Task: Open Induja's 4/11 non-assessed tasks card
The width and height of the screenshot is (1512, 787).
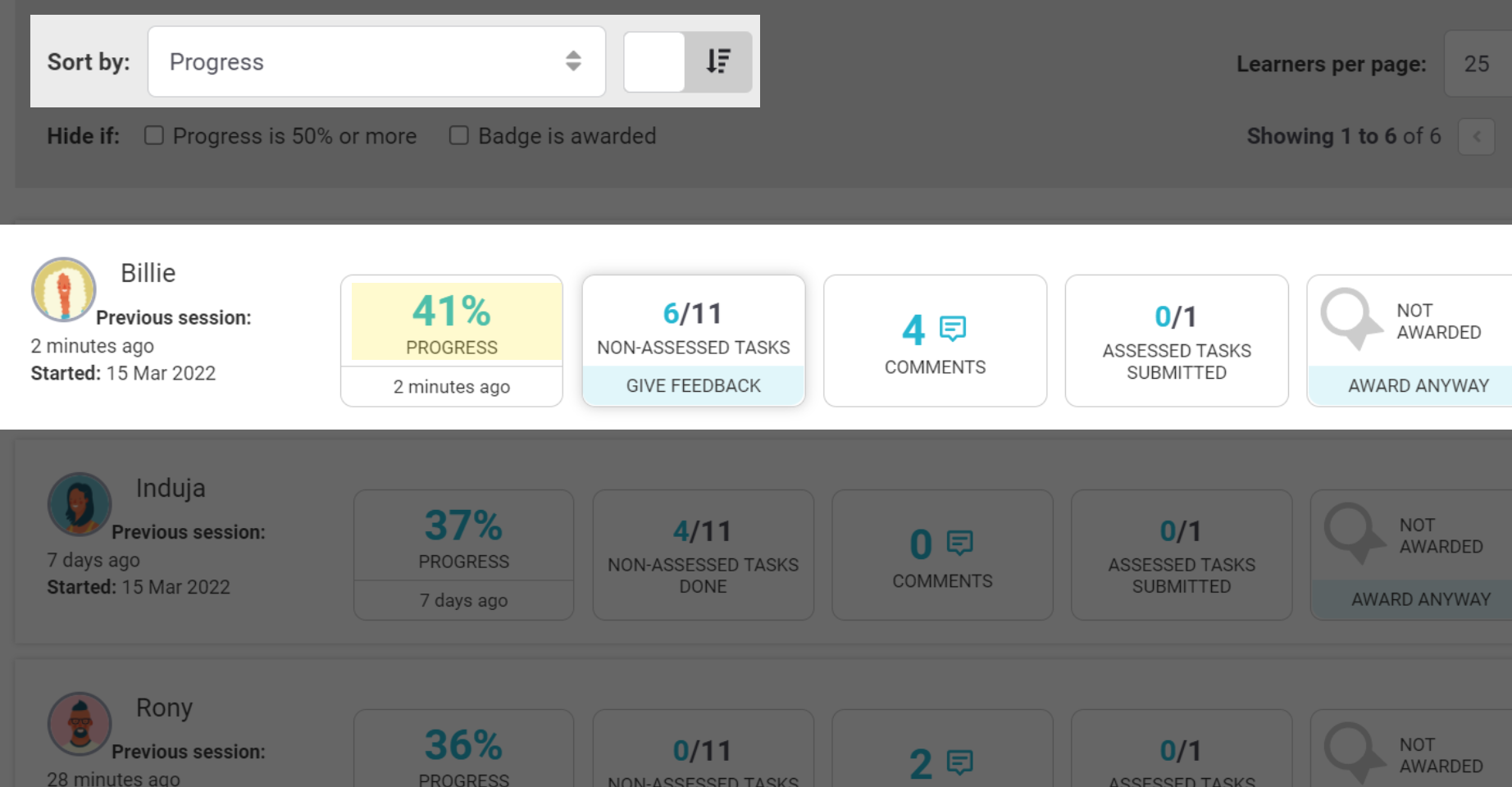Action: (x=703, y=555)
